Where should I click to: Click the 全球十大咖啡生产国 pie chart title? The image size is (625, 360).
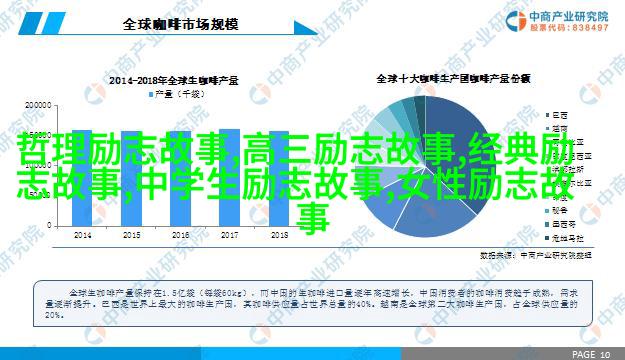[x=453, y=79]
